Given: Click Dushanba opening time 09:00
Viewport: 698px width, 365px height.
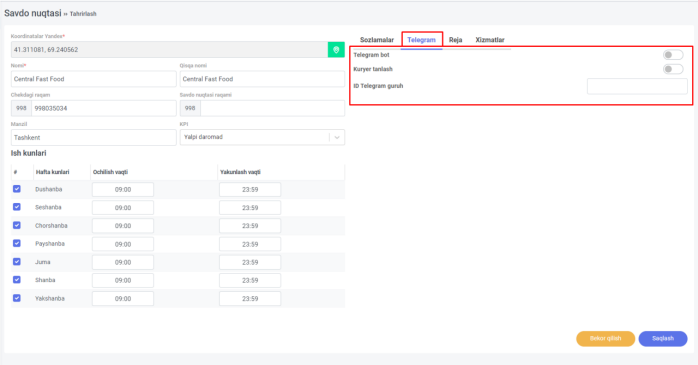Looking at the screenshot, I should pos(123,189).
